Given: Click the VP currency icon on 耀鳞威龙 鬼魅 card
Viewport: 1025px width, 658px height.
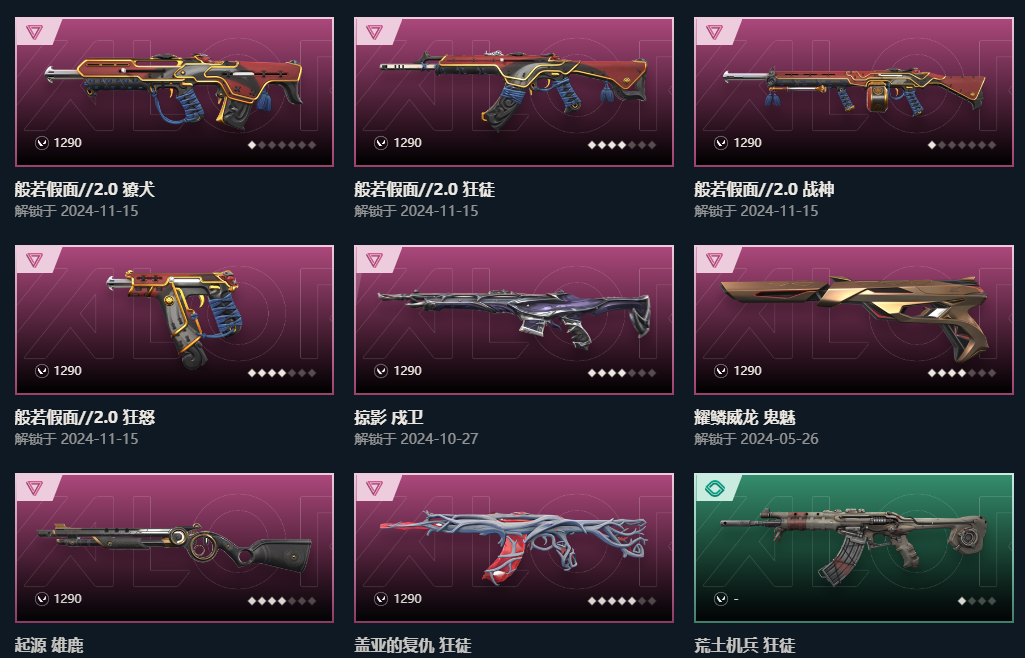Looking at the screenshot, I should point(721,371).
